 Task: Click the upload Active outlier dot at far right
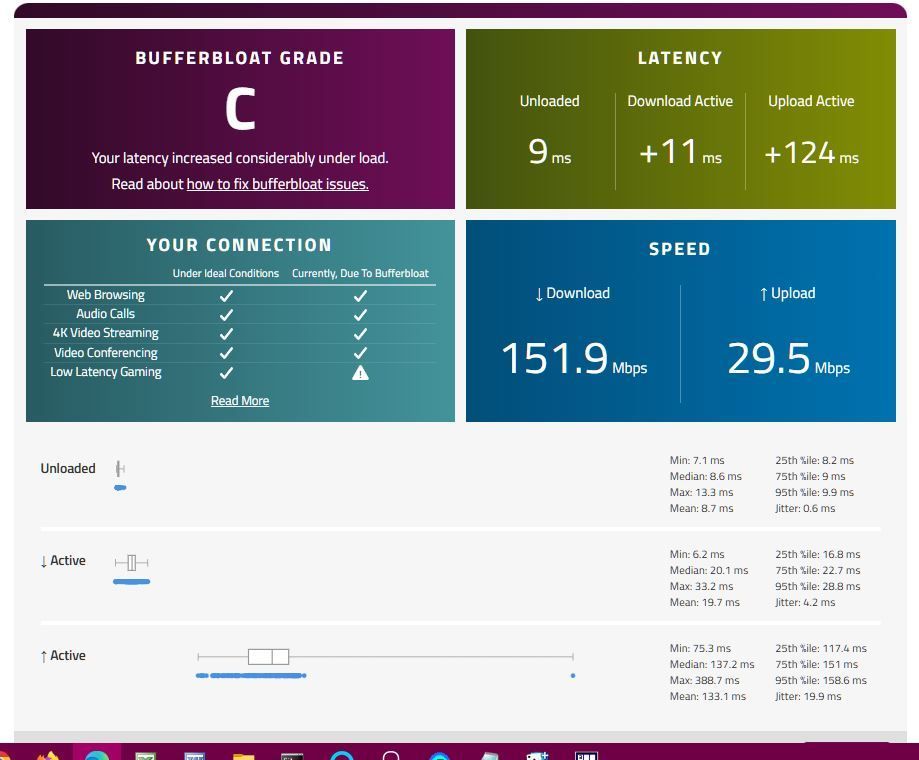click(573, 676)
